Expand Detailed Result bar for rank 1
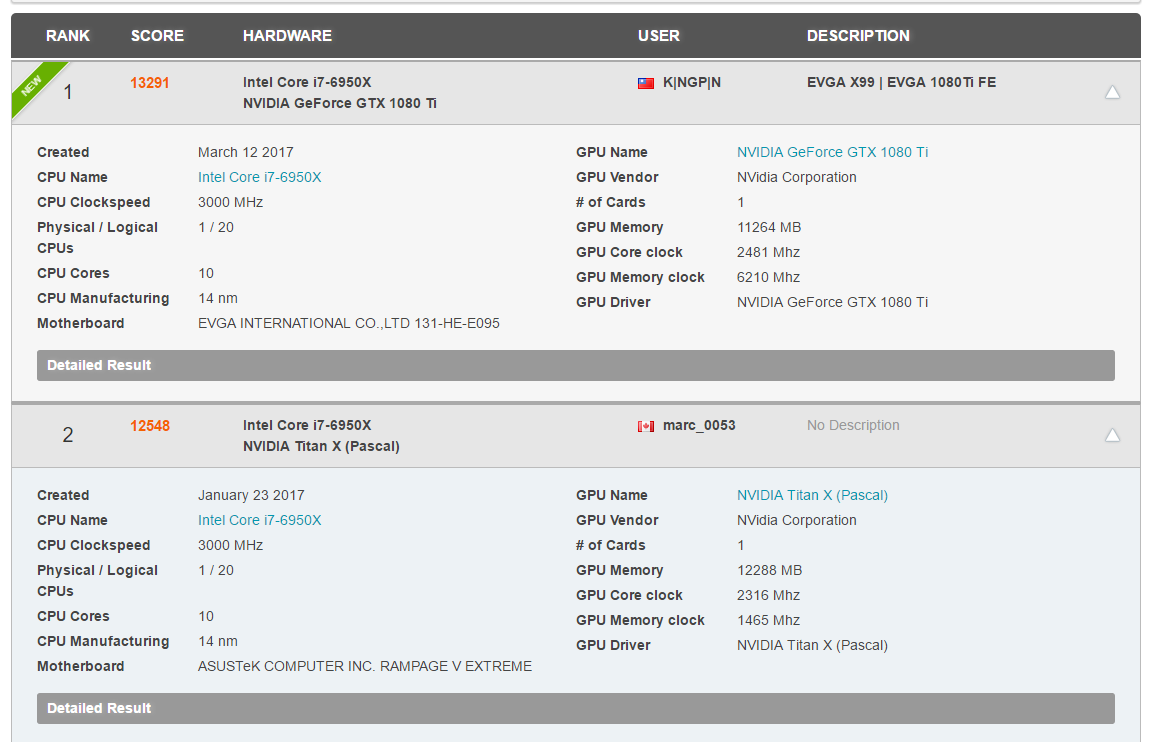Screen dimensions: 1150x742 click(x=575, y=365)
